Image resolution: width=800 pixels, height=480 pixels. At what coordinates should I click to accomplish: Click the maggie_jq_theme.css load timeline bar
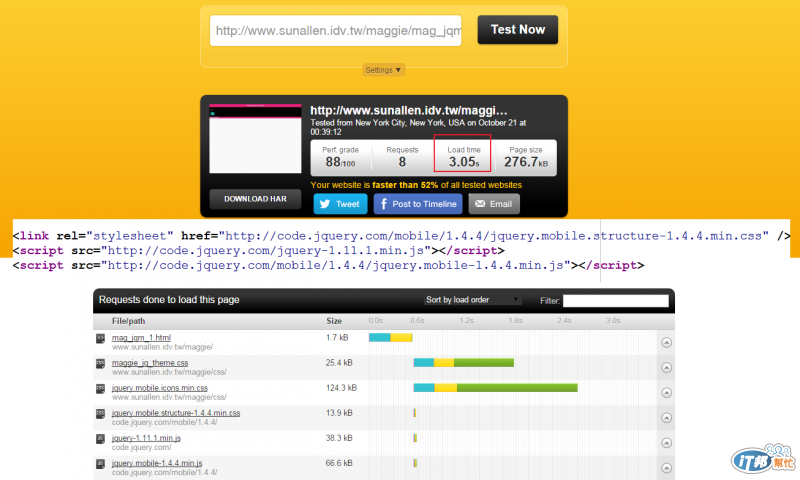(x=464, y=363)
